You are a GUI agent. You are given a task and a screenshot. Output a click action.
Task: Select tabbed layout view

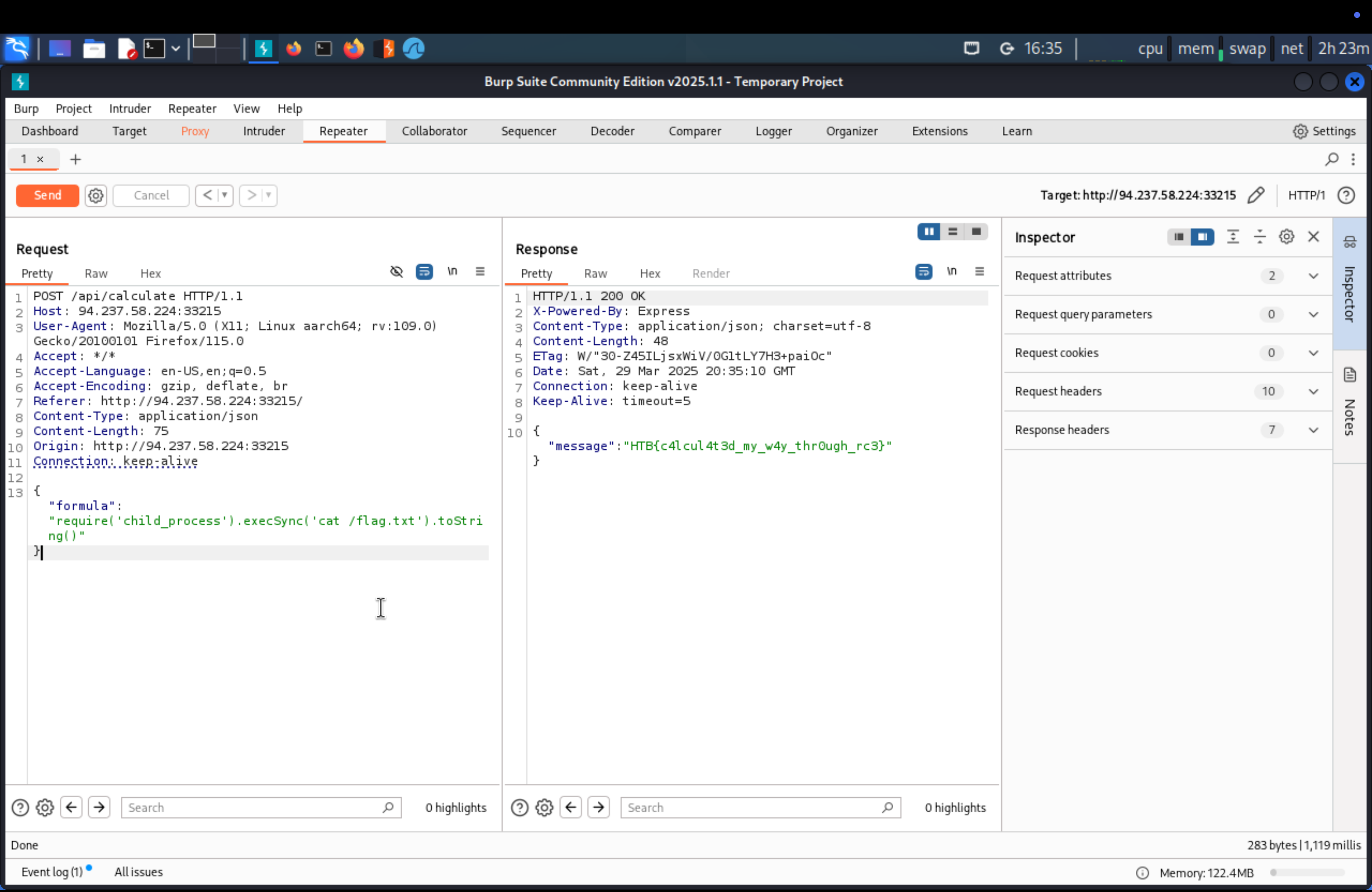tap(976, 232)
